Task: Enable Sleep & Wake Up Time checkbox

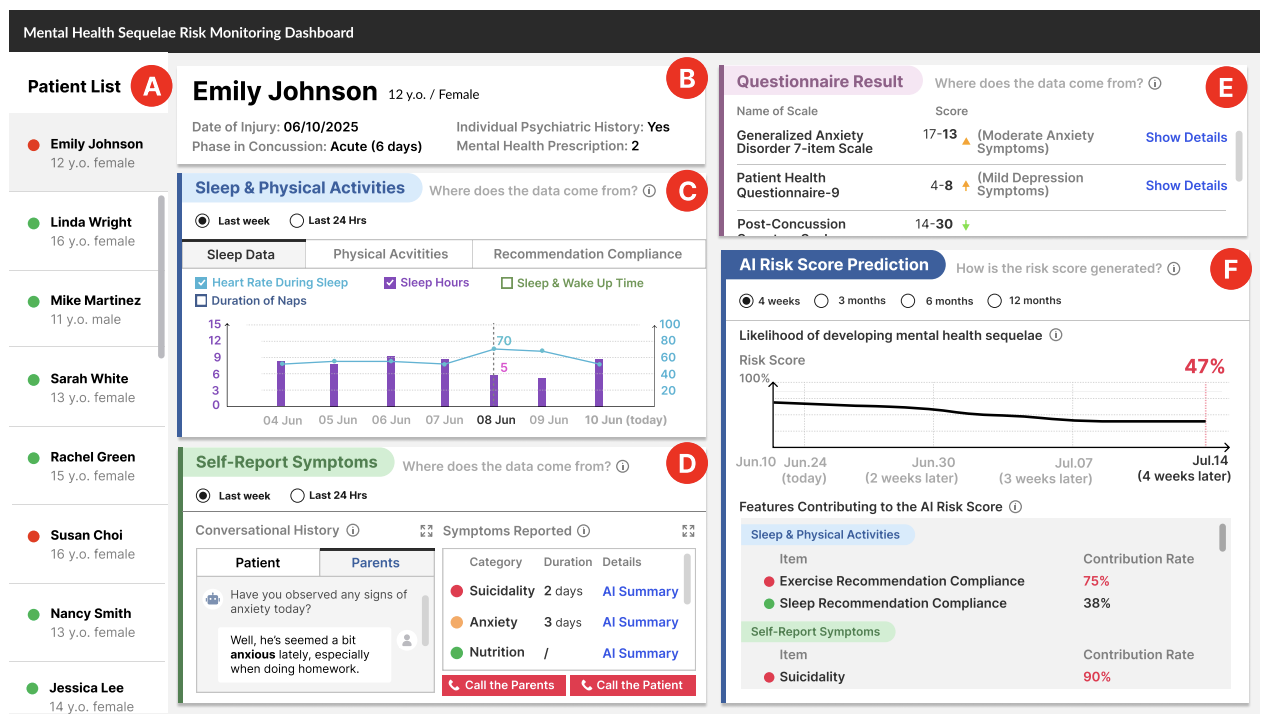Action: 507,283
